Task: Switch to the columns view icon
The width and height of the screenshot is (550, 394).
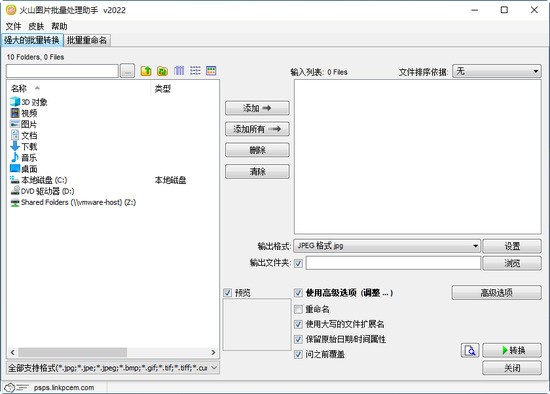Action: point(179,71)
